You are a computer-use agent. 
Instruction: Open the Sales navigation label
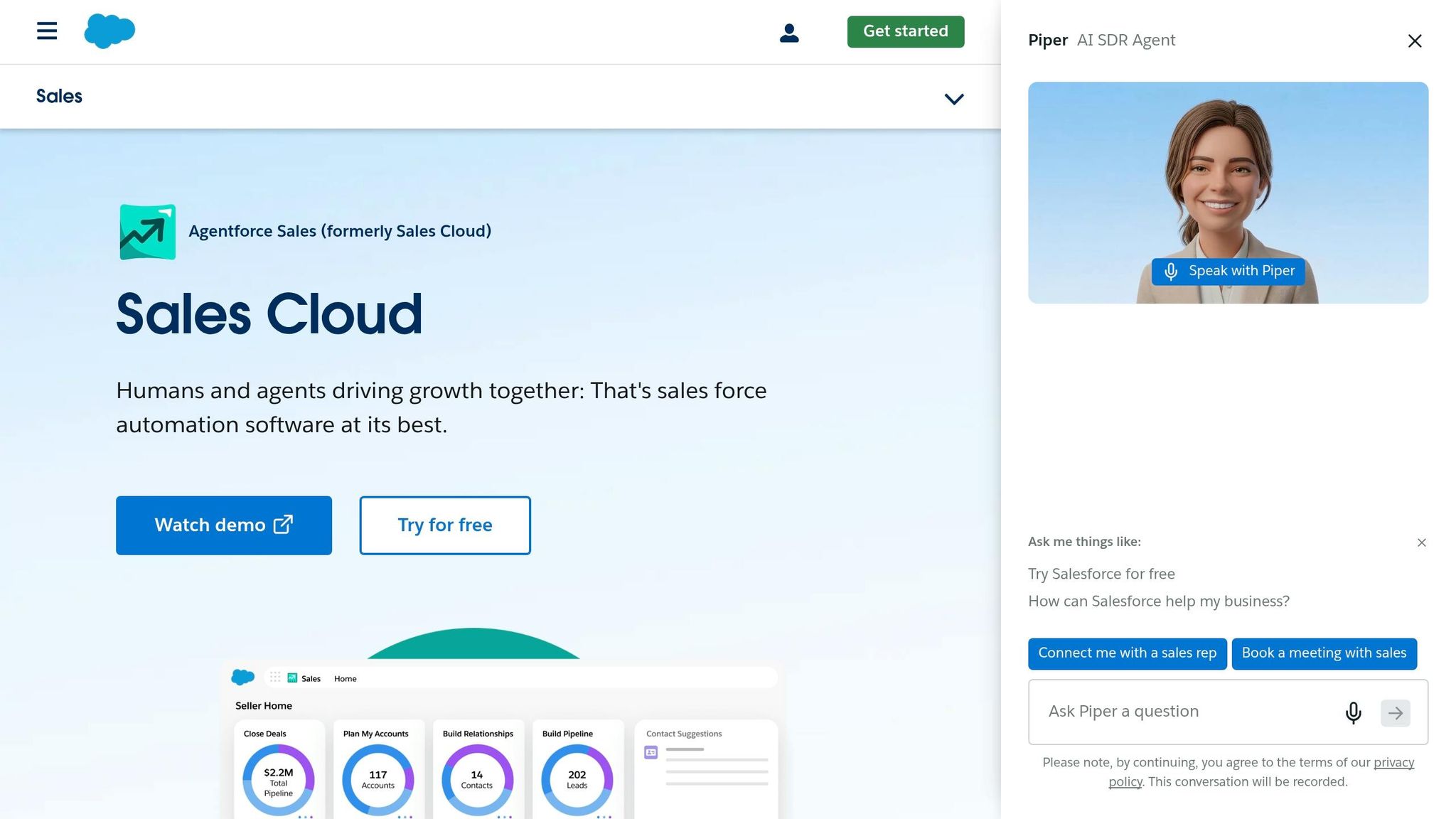pyautogui.click(x=59, y=96)
